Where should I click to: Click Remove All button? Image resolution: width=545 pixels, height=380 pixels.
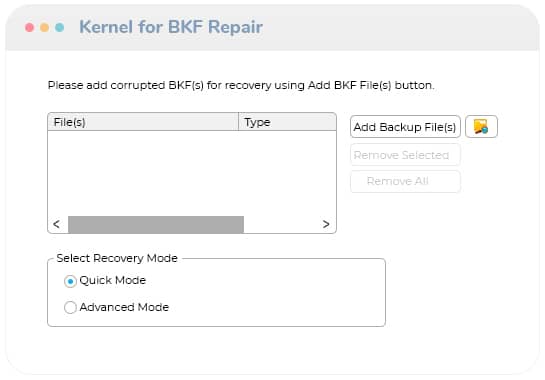405,181
